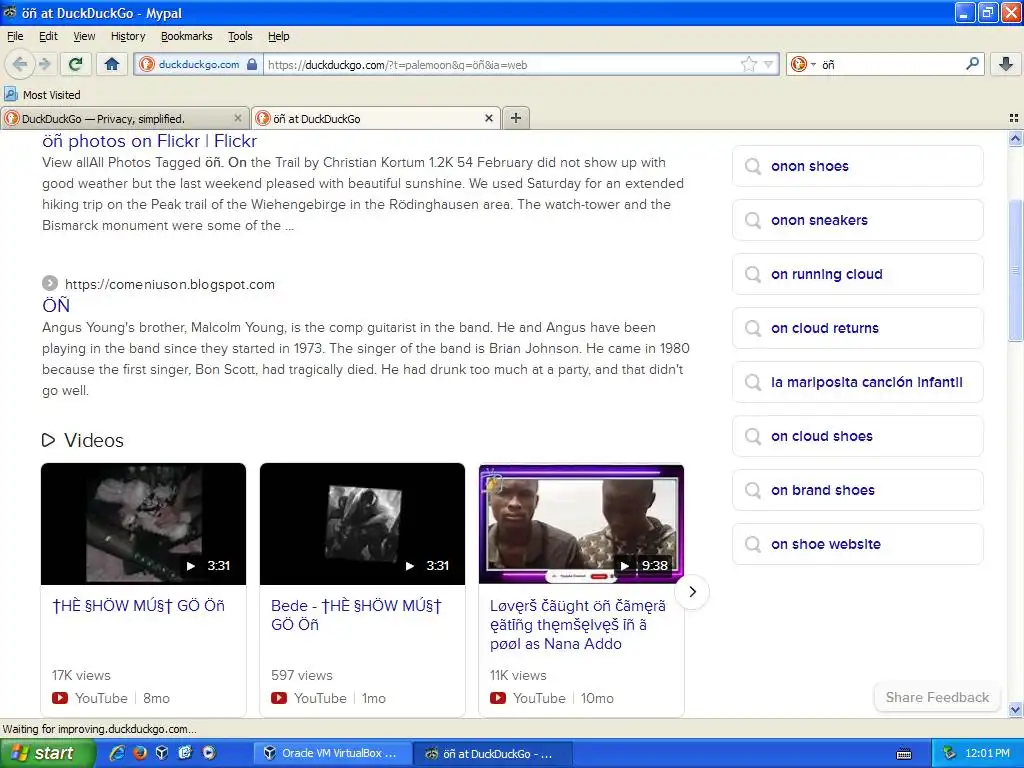Play the 'Løvęrš čäüght öñ čämęrä' video thumbnail
The image size is (1024, 768).
tap(581, 524)
